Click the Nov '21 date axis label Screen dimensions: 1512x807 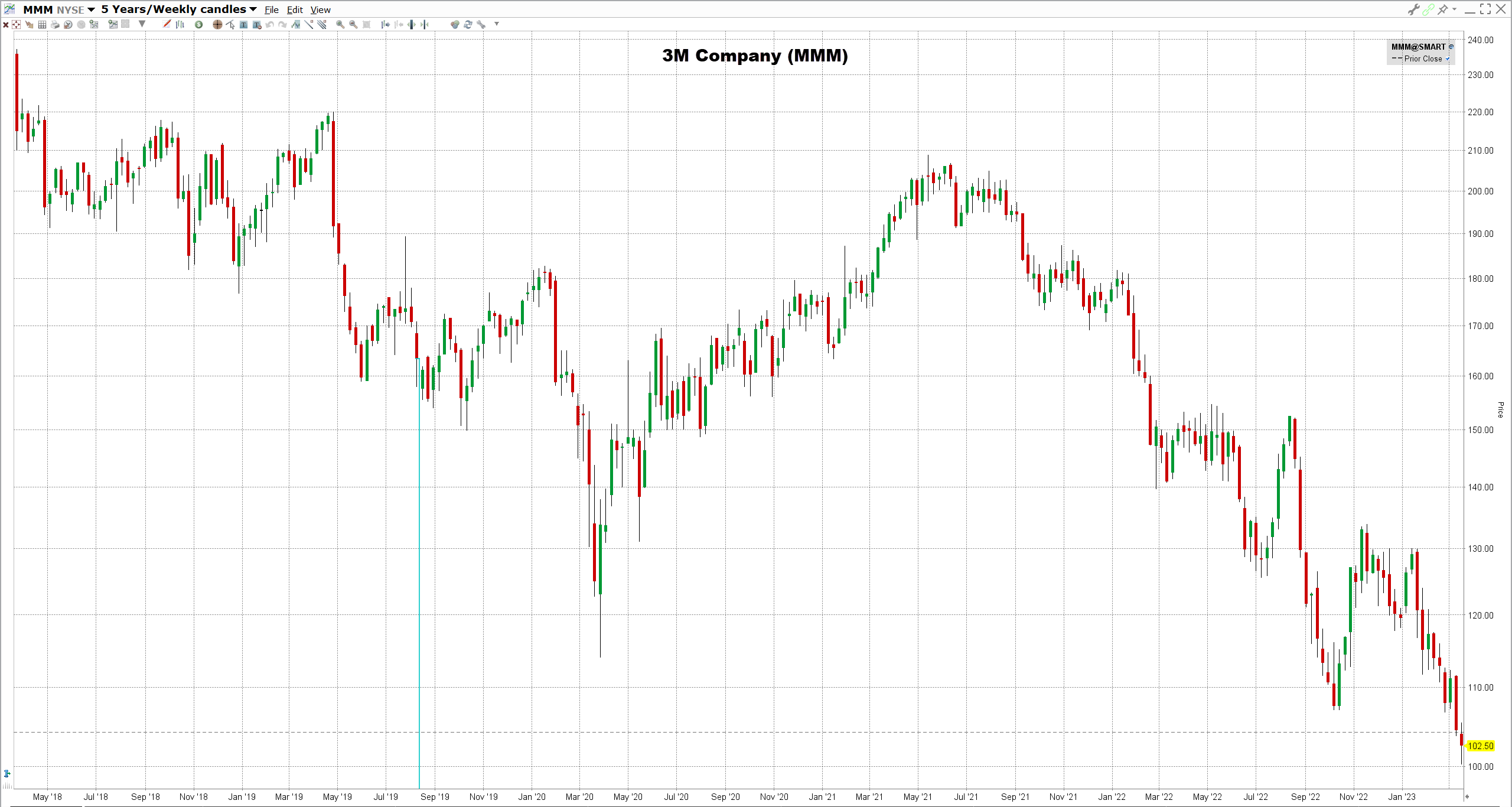[1063, 797]
